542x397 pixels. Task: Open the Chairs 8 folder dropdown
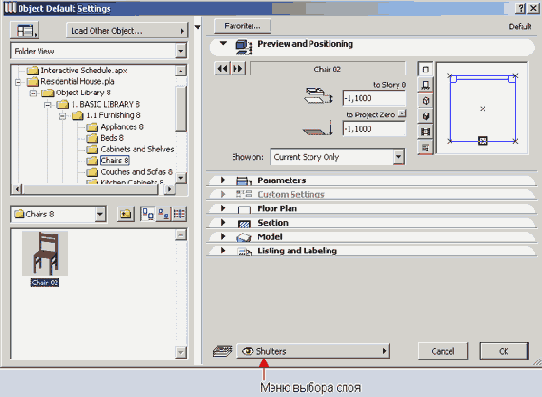100,214
